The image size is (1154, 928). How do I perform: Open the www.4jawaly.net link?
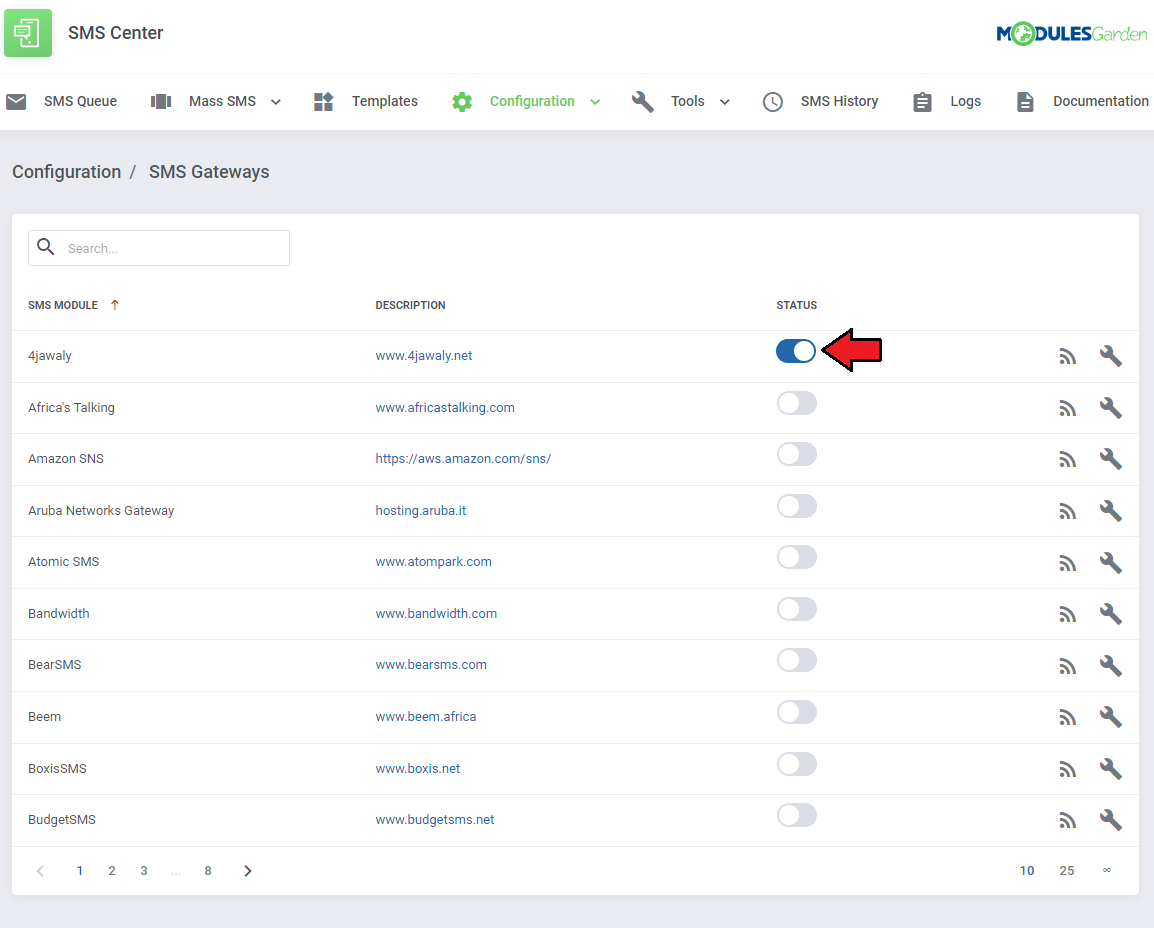click(x=424, y=355)
